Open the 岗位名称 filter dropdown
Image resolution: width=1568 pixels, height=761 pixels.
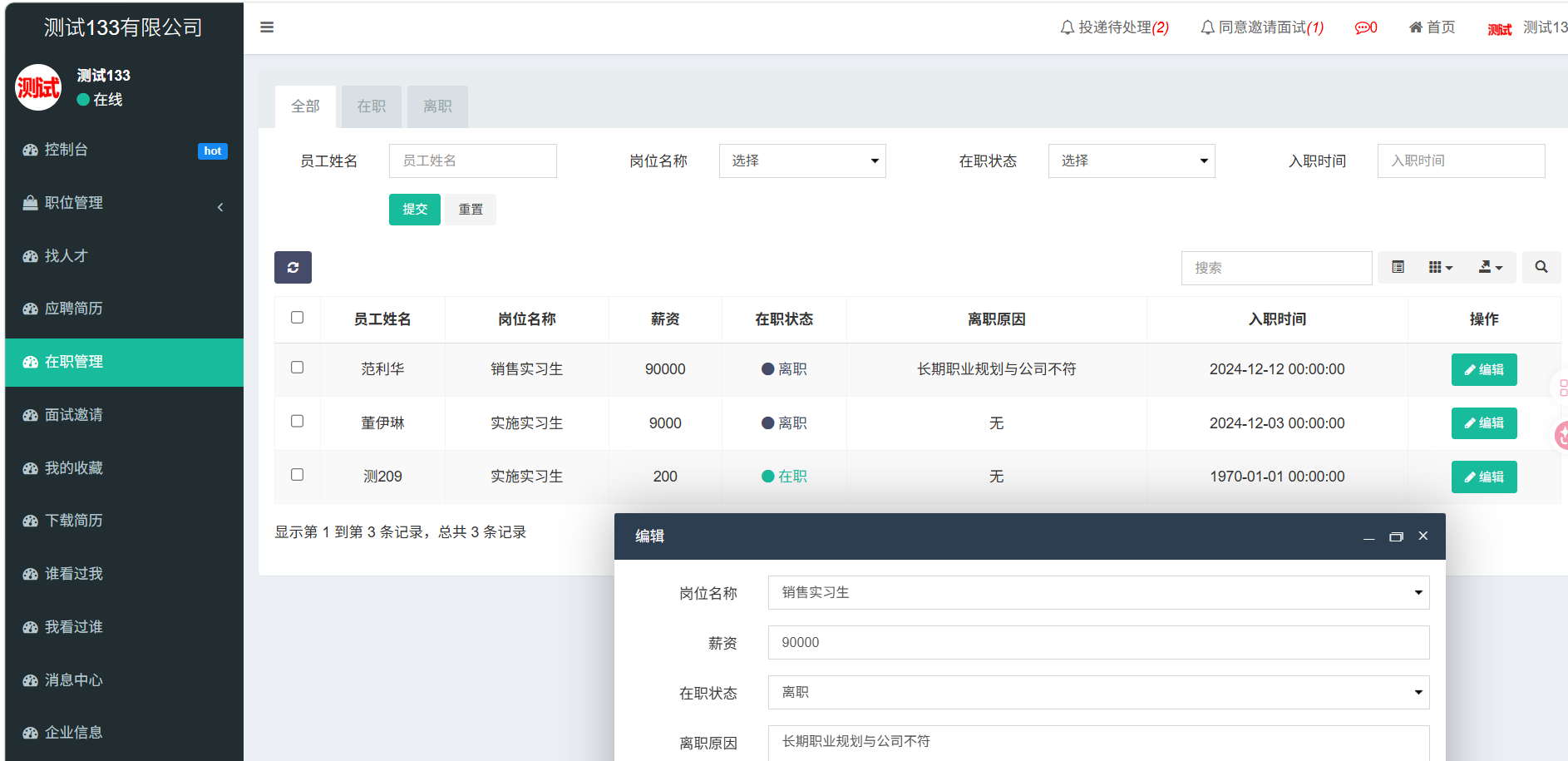click(801, 161)
